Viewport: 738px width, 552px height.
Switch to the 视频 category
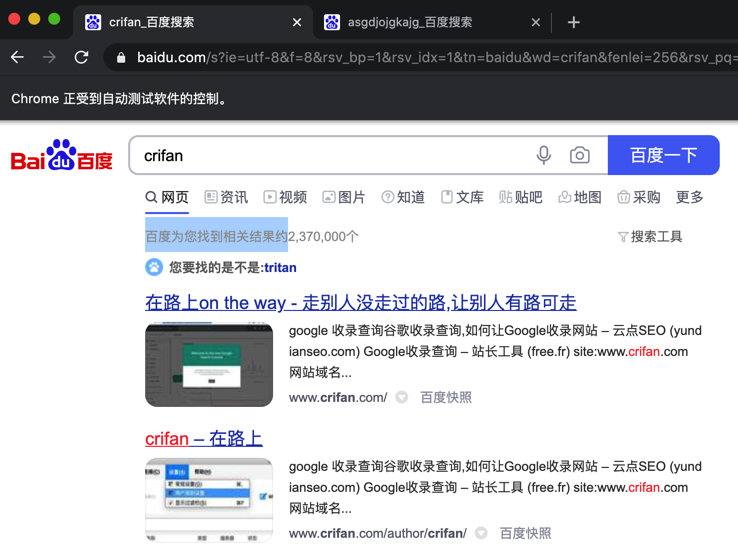tap(285, 197)
